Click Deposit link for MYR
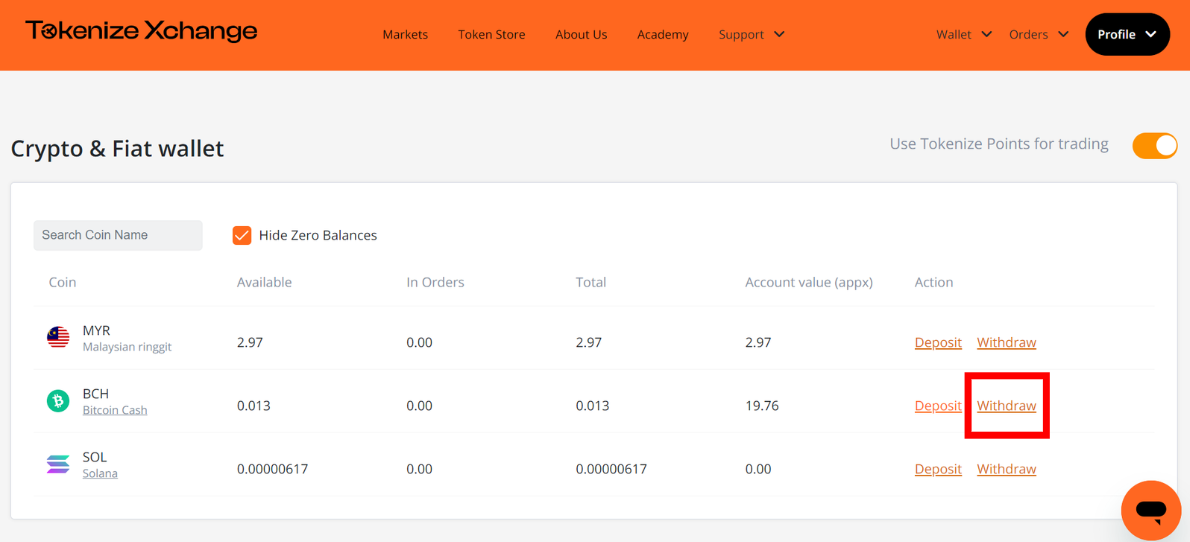 coord(938,342)
